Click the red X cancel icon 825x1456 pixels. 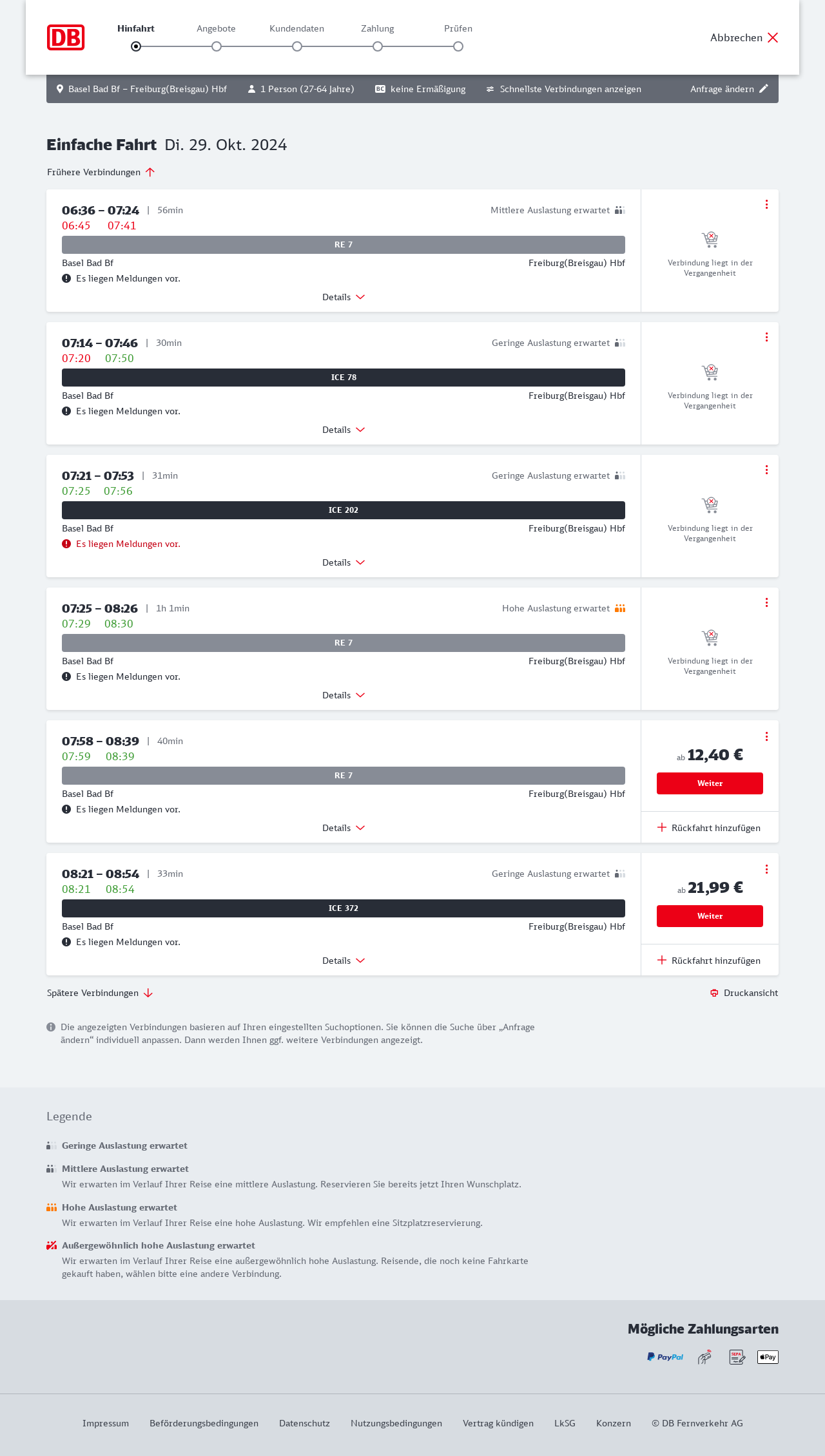pyautogui.click(x=773, y=37)
